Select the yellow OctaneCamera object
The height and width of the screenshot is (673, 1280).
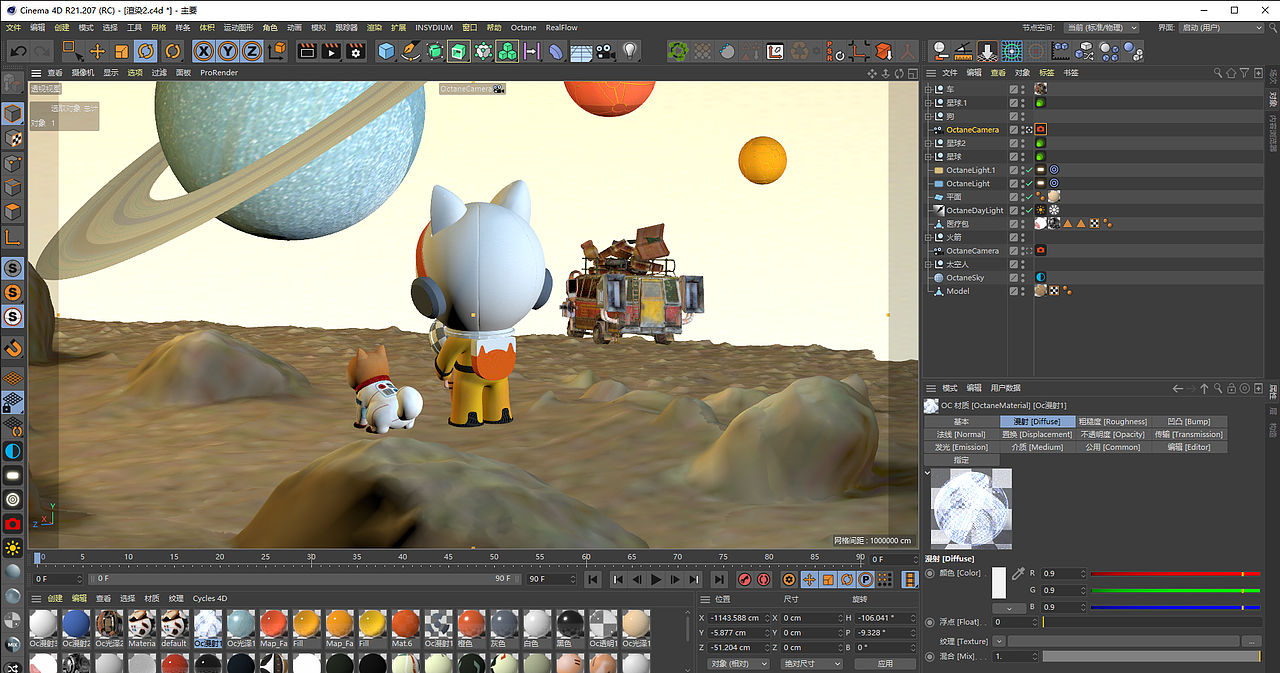(x=972, y=130)
